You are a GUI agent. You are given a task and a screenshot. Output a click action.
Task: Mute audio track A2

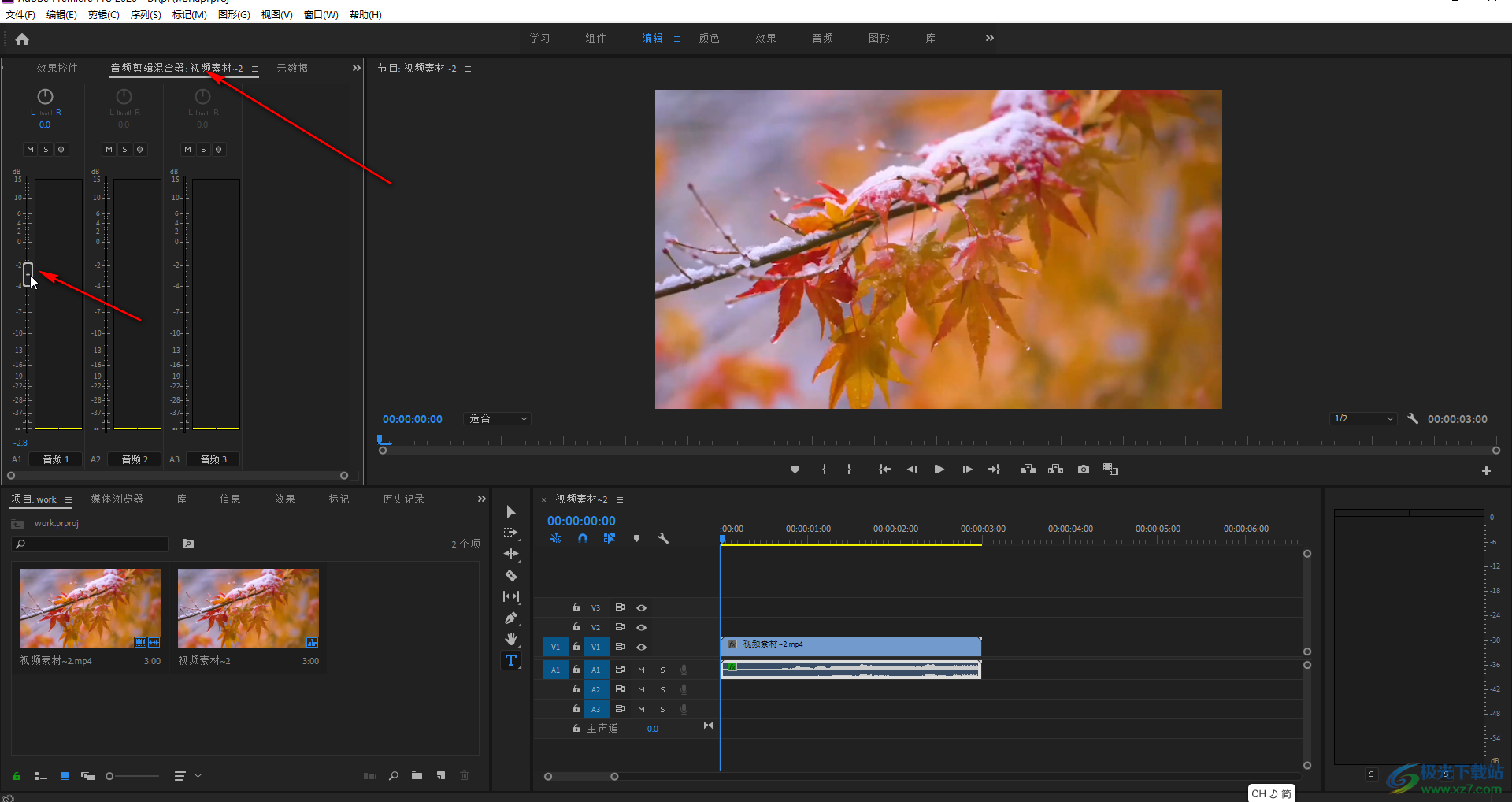[x=641, y=689]
